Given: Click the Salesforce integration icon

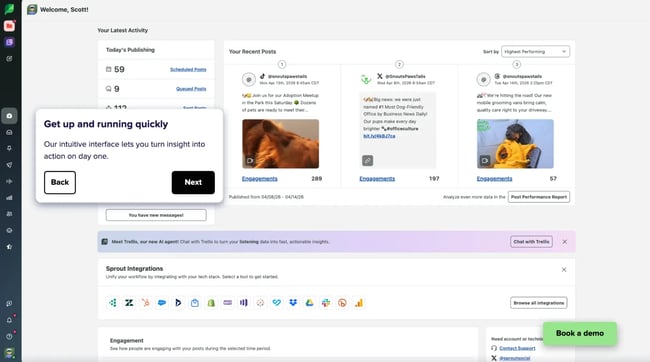Looking at the screenshot, I should [x=162, y=303].
